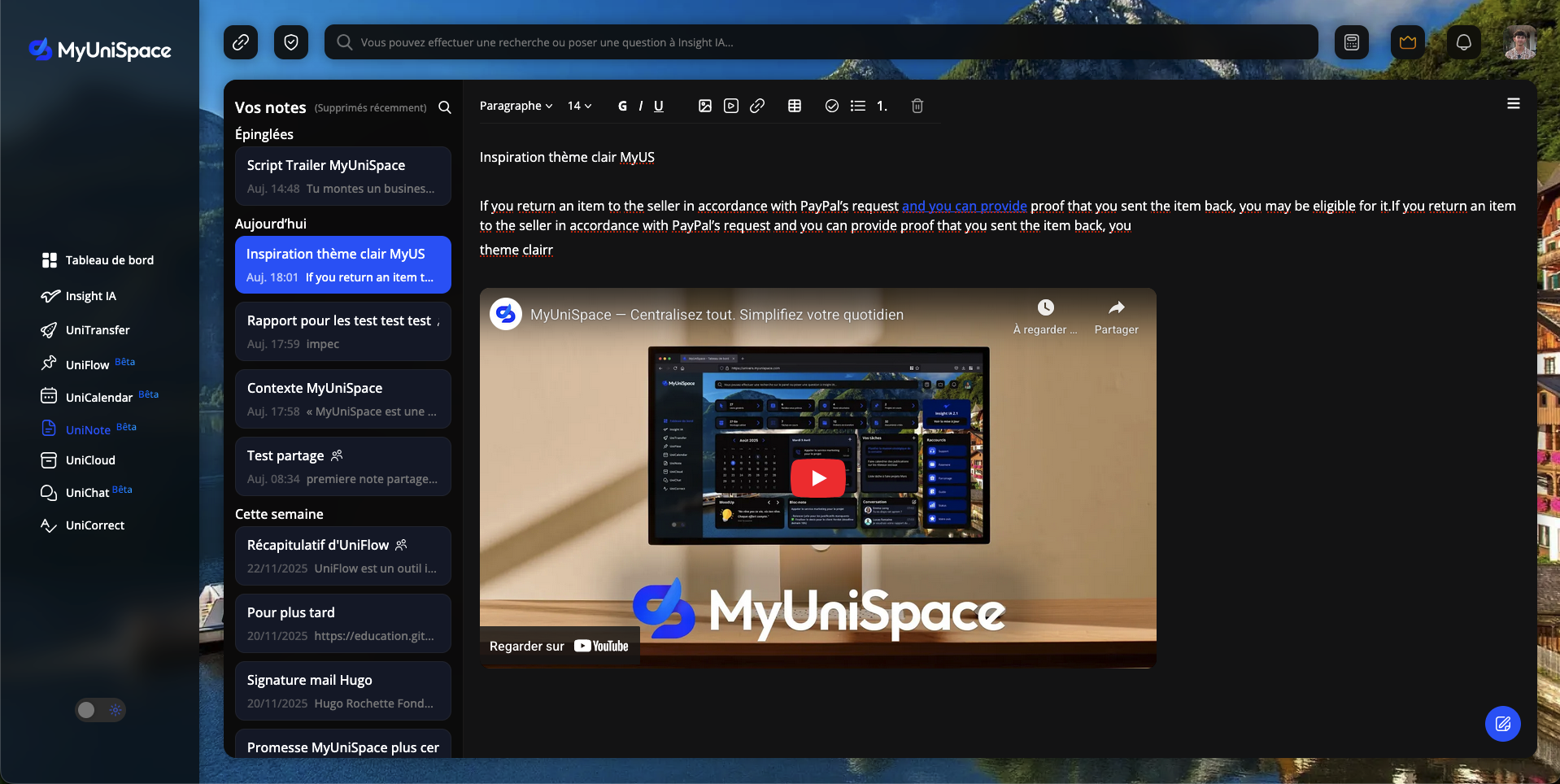Click the blue new note floating button
1560x784 pixels.
1502,723
